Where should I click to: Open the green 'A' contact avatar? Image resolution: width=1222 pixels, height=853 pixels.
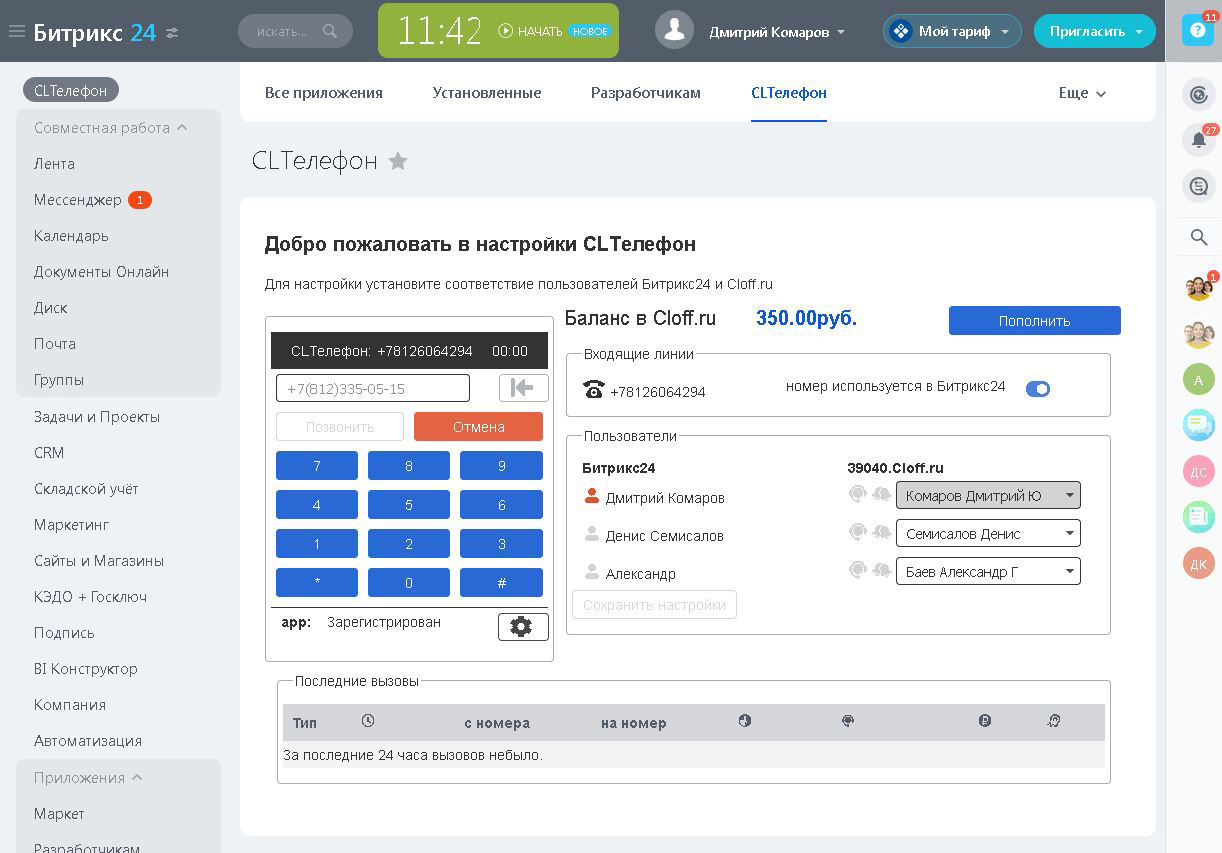point(1198,379)
